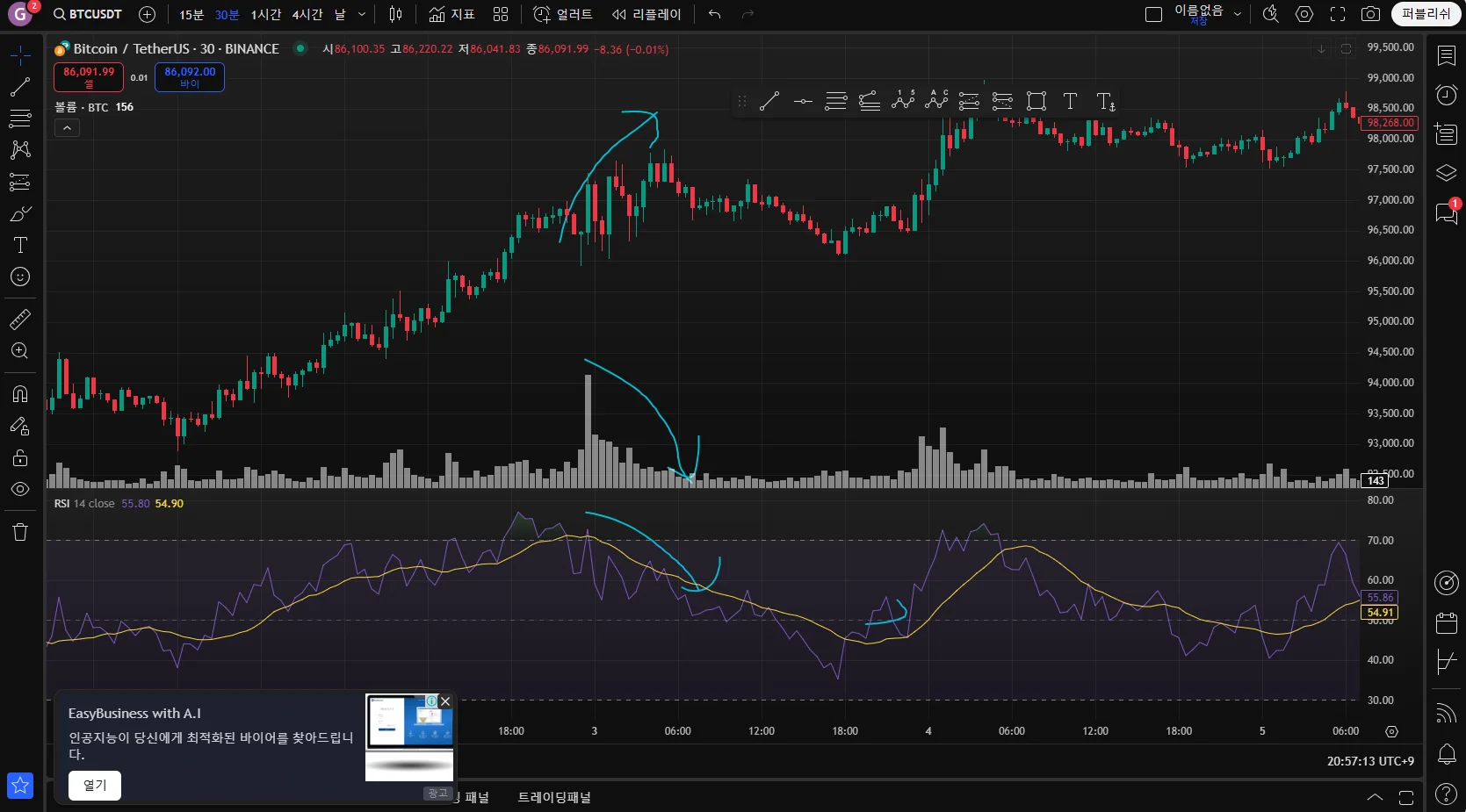Image resolution: width=1466 pixels, height=812 pixels.
Task: Open the 이름없음 layout dropdown
Action: click(x=1238, y=14)
